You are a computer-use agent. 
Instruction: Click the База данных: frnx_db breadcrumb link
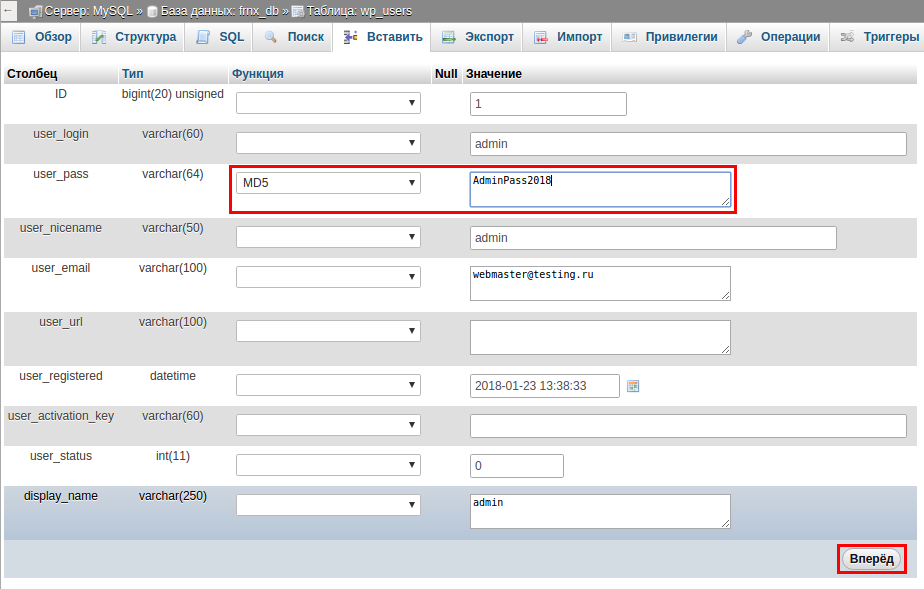coord(219,11)
